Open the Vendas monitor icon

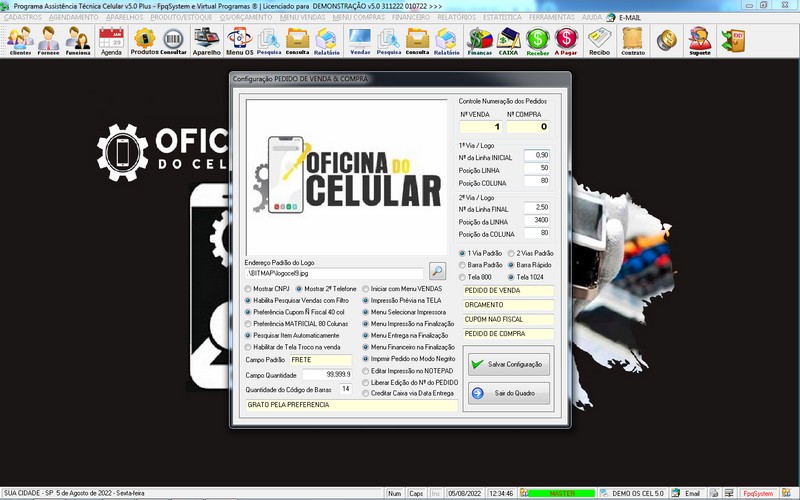point(360,41)
